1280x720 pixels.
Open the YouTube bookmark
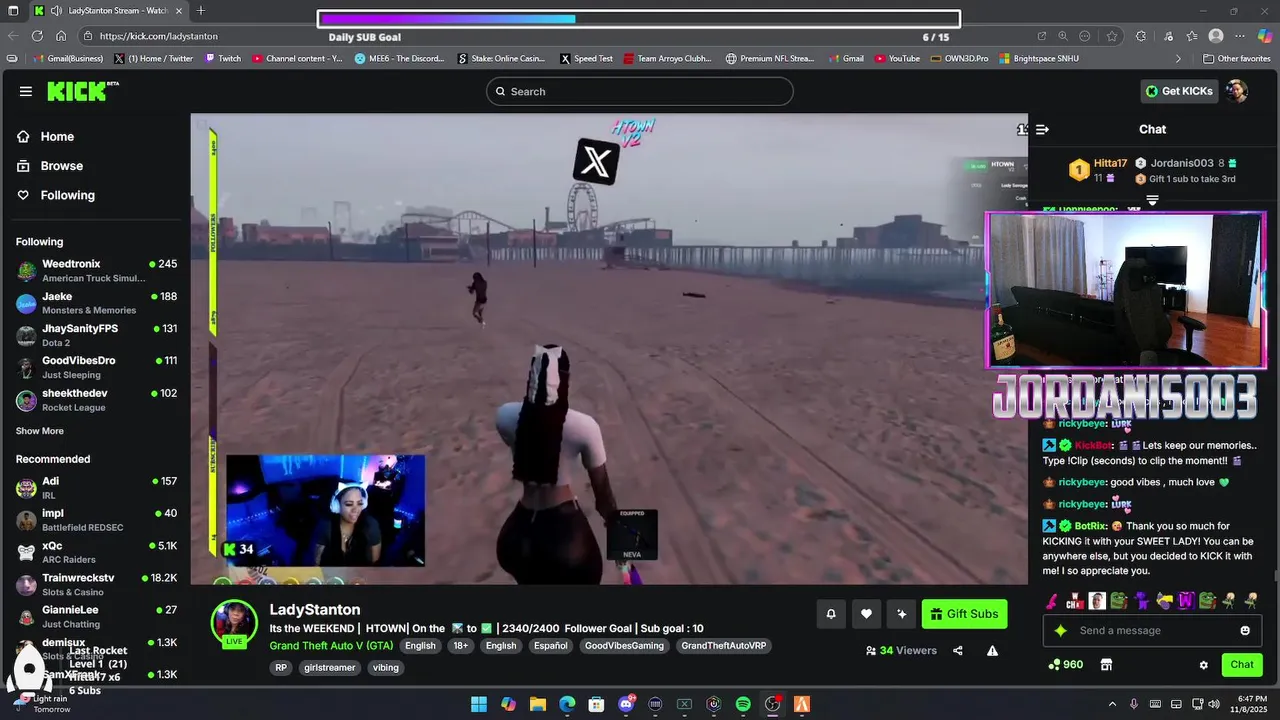(x=897, y=59)
